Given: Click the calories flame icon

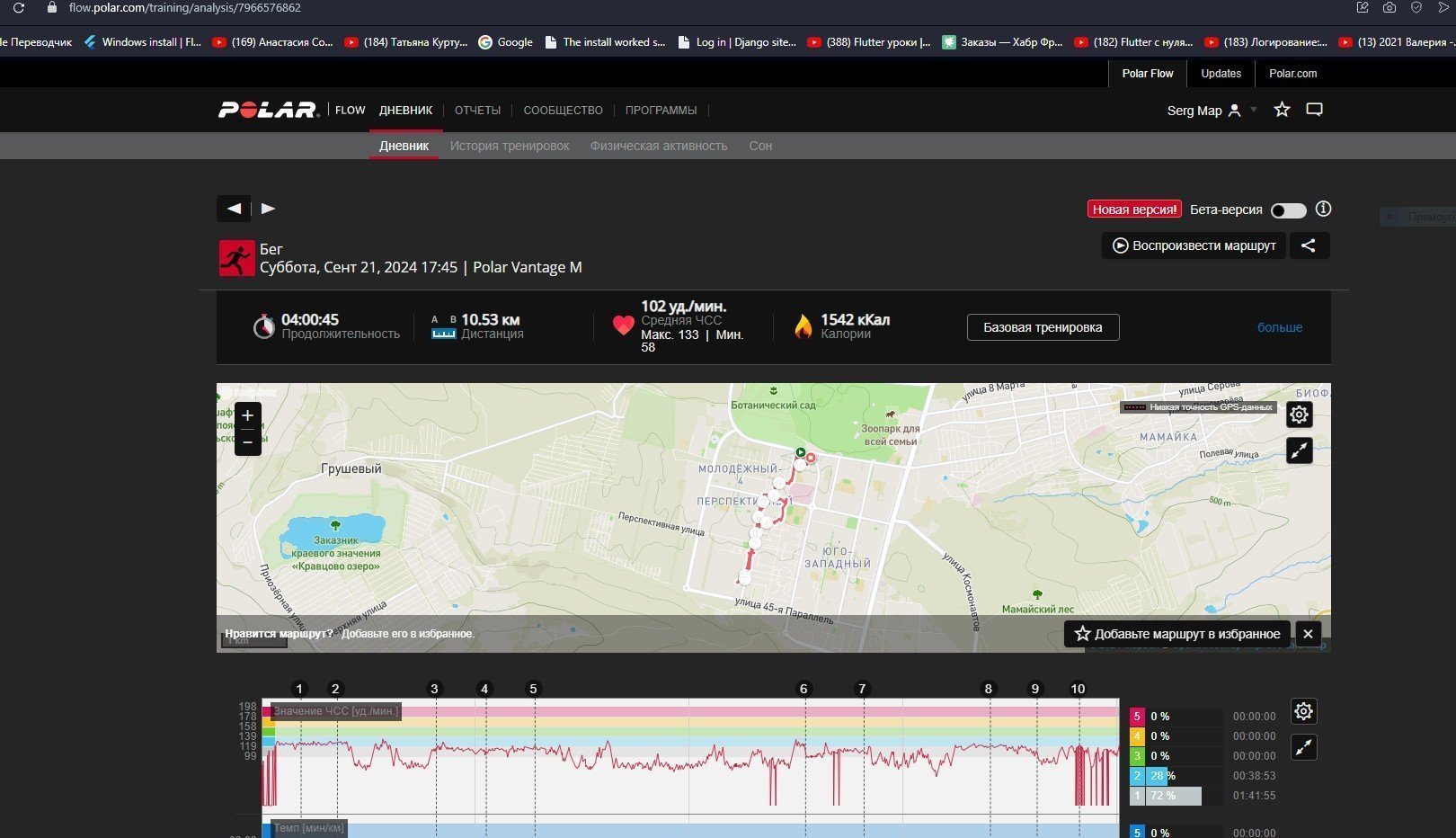Looking at the screenshot, I should tap(803, 325).
